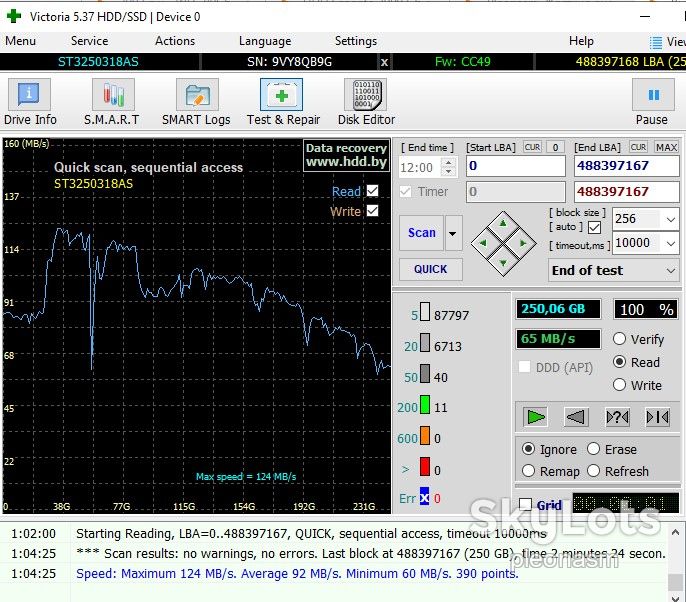Enable the Grid checkbox
Viewport: 686px width, 602px height.
(525, 504)
